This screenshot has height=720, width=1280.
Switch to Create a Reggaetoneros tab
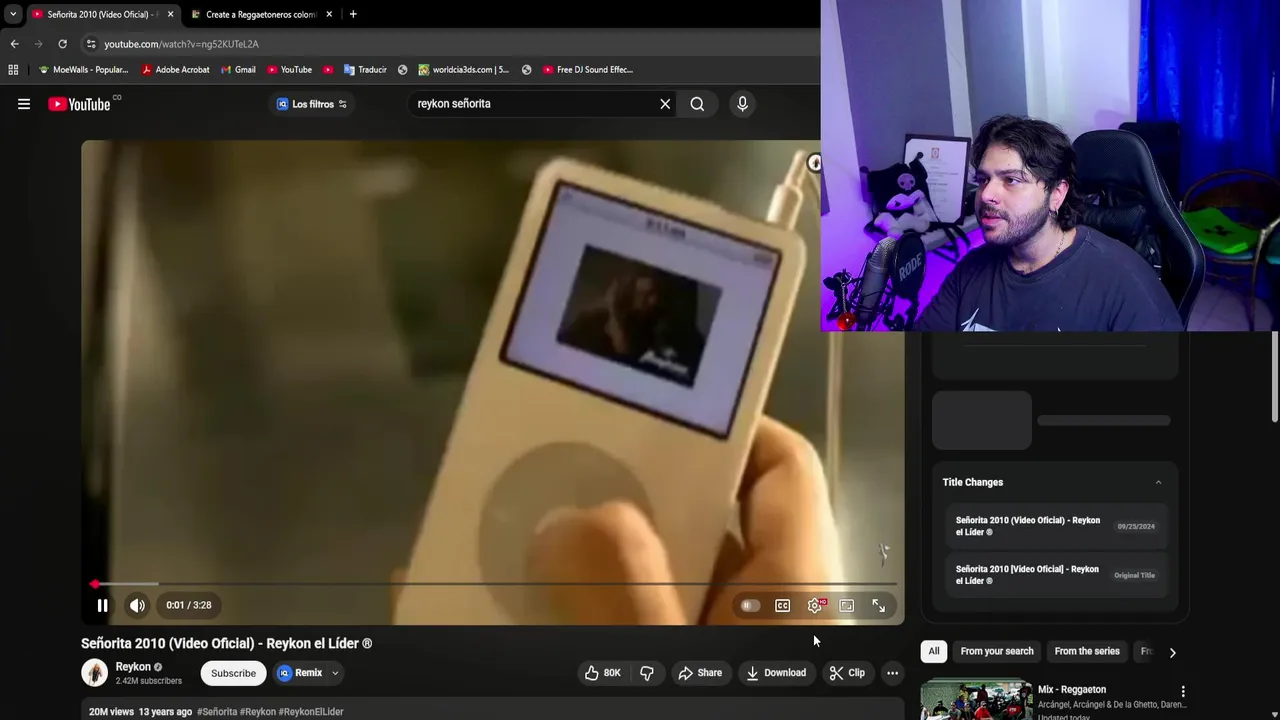tap(260, 14)
